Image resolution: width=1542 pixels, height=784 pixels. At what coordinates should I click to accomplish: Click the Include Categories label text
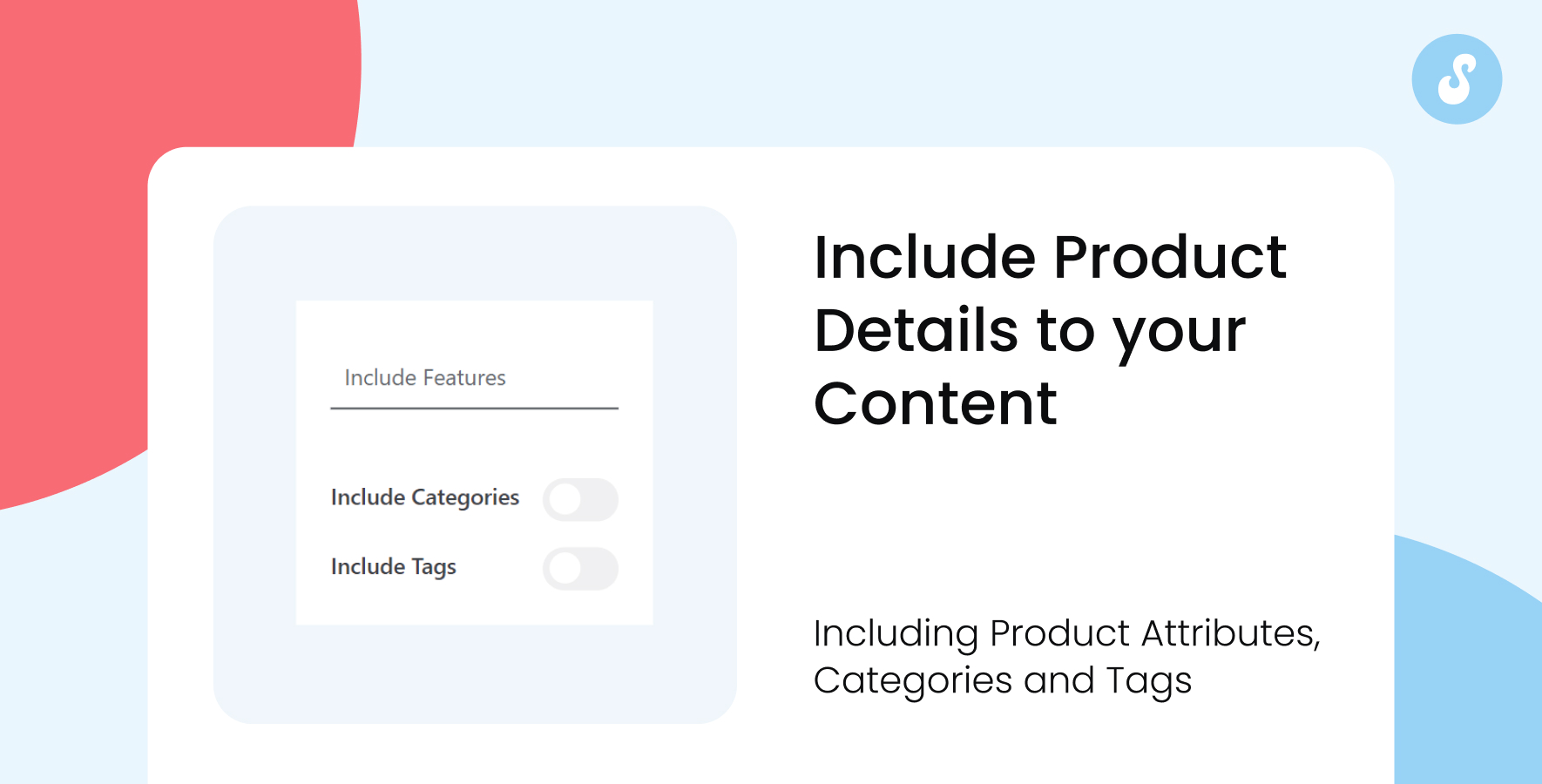point(425,497)
